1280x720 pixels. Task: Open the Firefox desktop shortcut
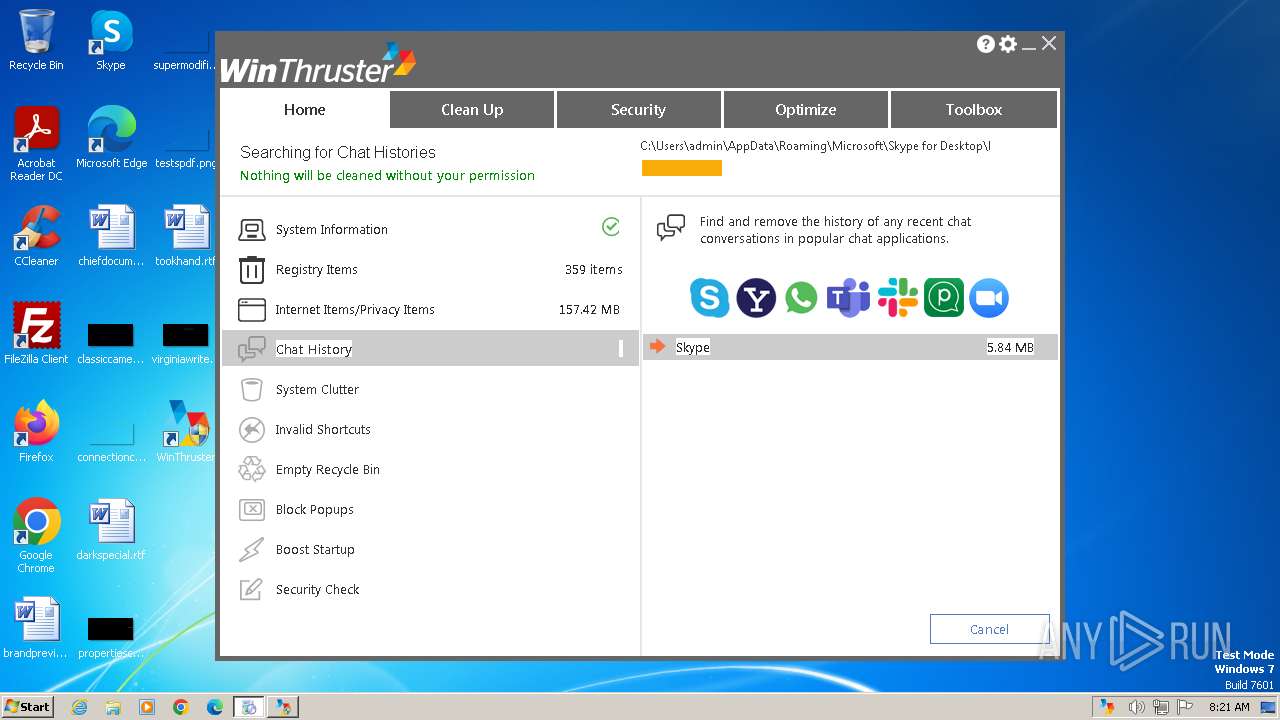click(36, 432)
